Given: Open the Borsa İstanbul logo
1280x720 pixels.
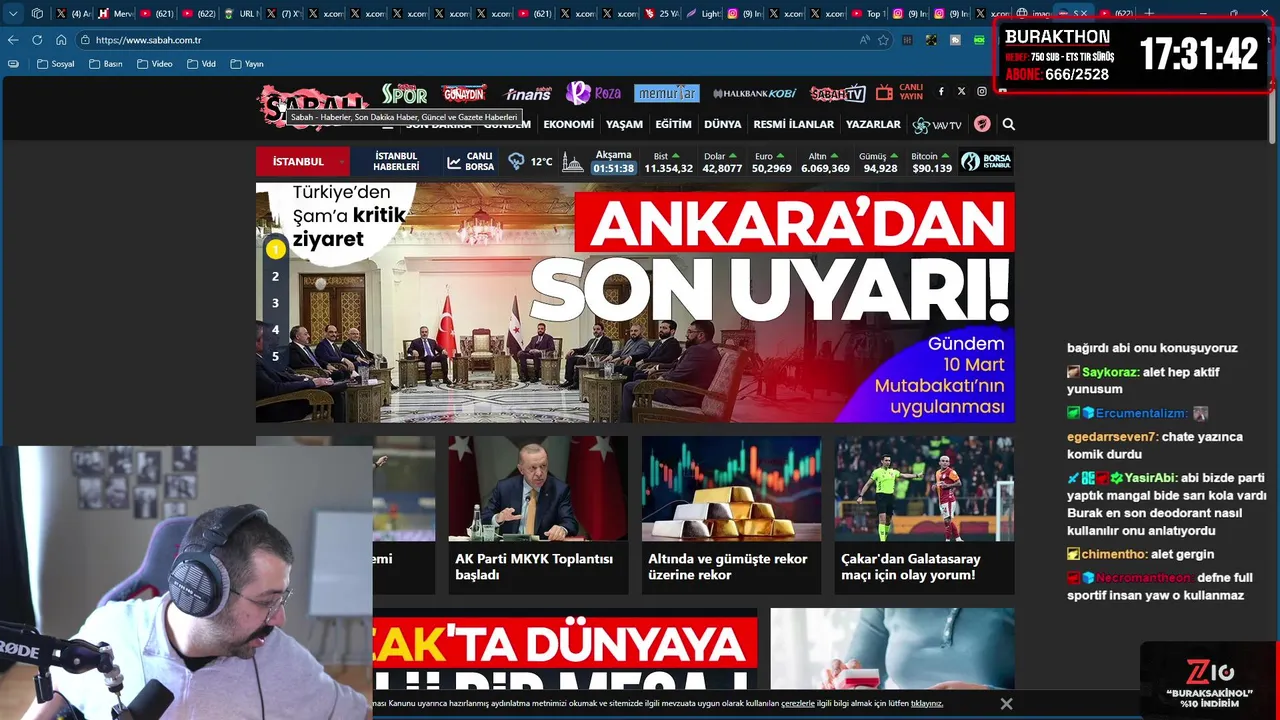Looking at the screenshot, I should [986, 161].
